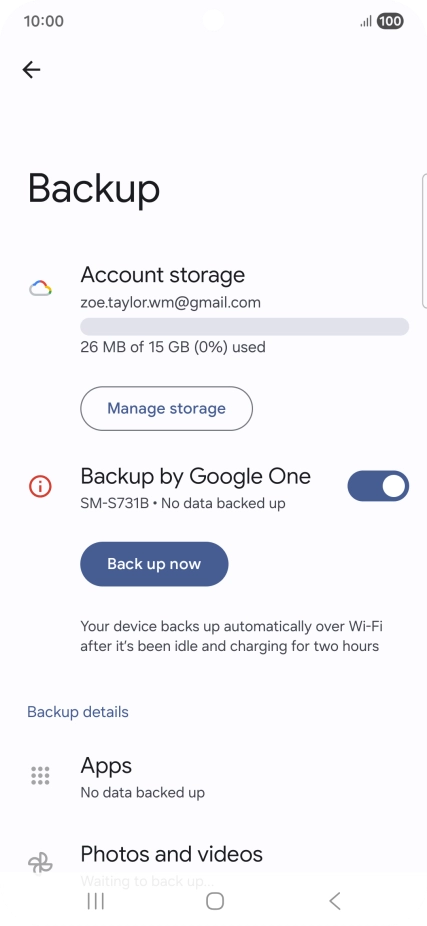Tap the system back navigation chevron
427x926 pixels.
334,901
